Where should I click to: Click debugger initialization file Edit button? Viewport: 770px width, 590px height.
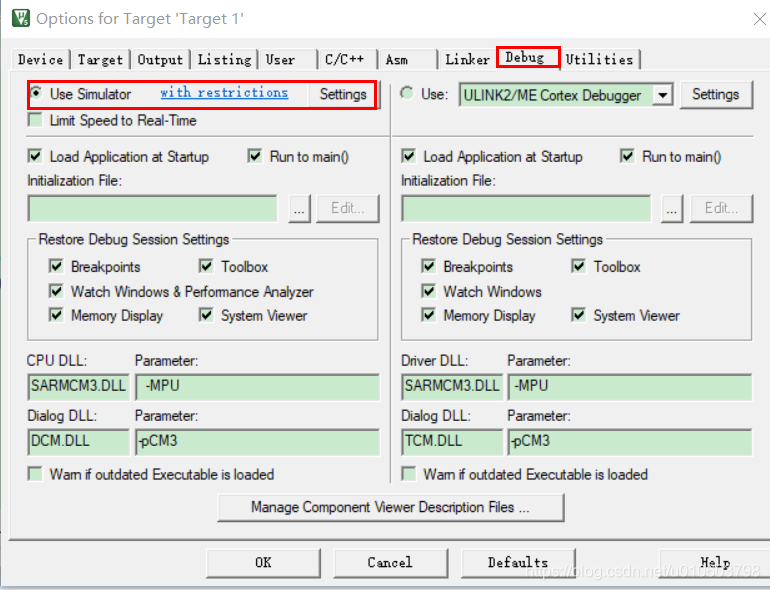point(721,209)
